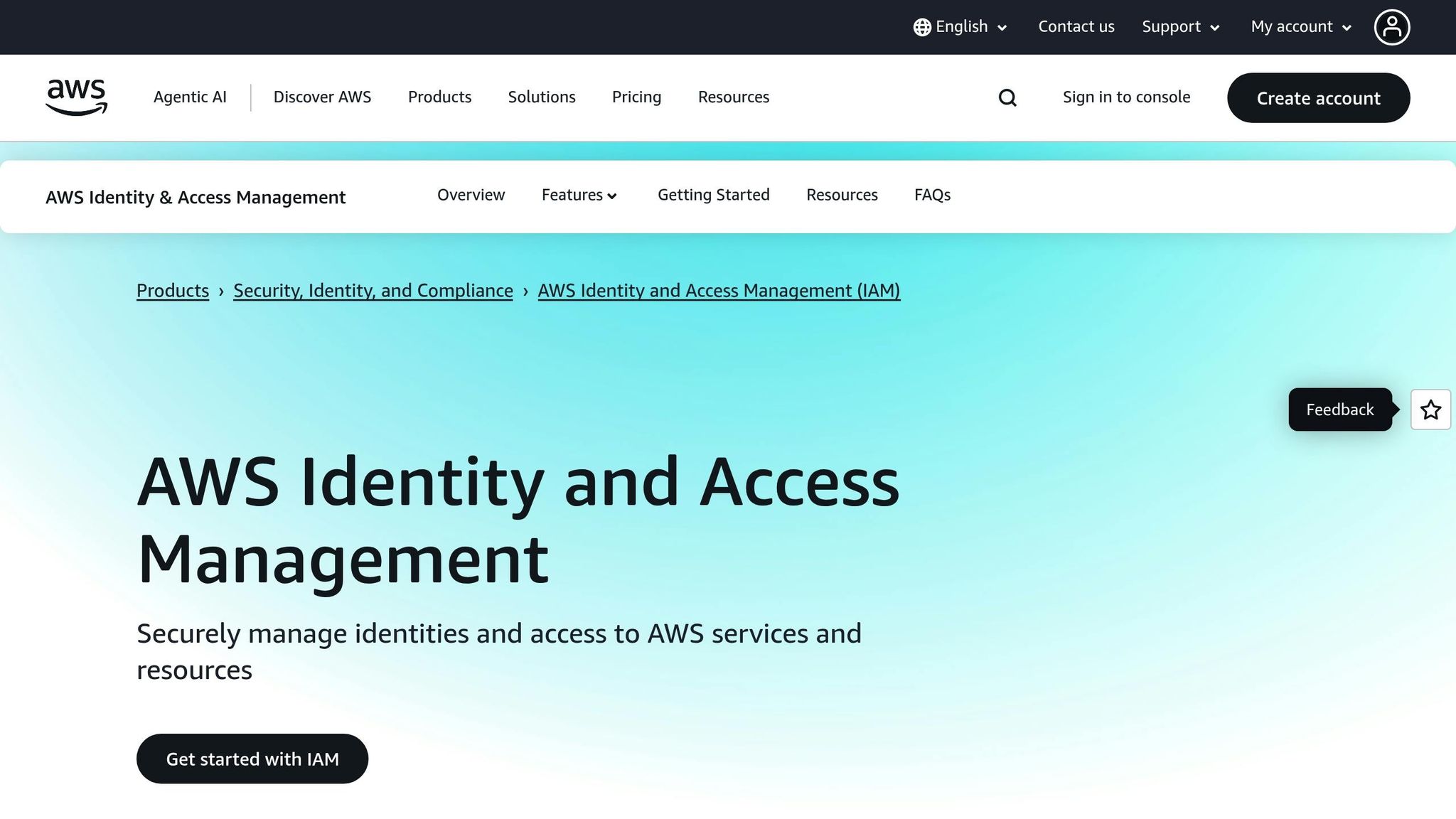Click the Create account button

(x=1318, y=98)
